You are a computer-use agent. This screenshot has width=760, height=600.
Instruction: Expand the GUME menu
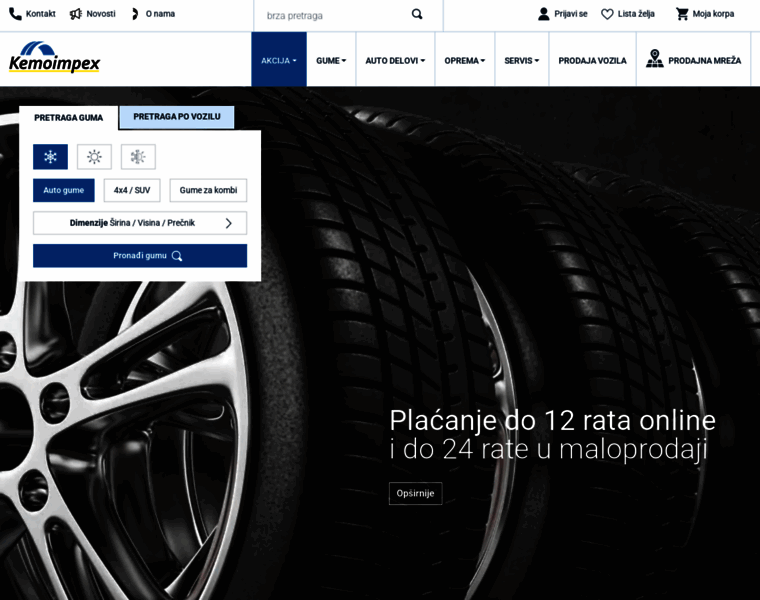[331, 61]
